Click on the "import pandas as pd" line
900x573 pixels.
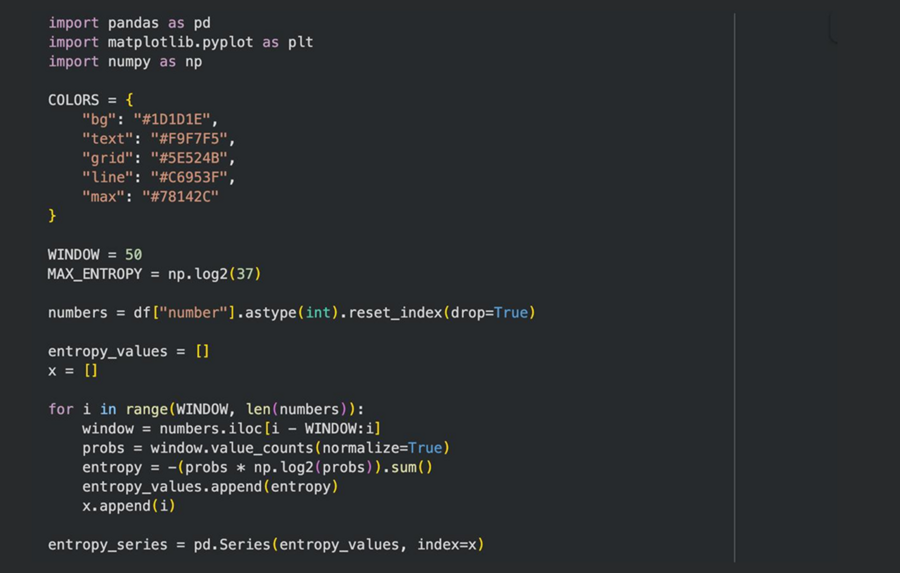(x=129, y=22)
